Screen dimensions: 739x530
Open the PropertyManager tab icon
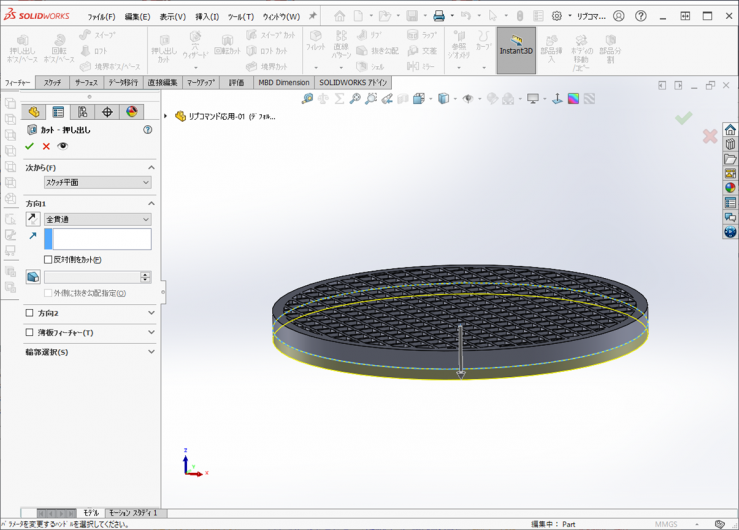(58, 112)
